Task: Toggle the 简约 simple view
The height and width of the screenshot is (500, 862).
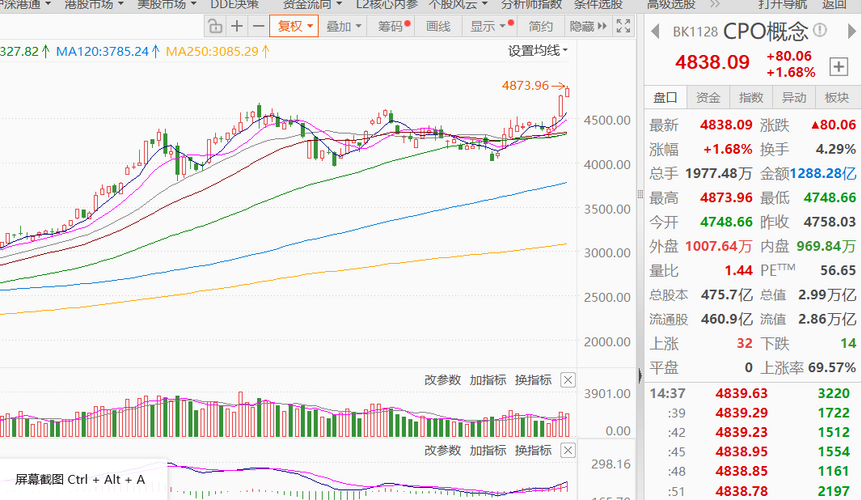Action: [x=541, y=27]
